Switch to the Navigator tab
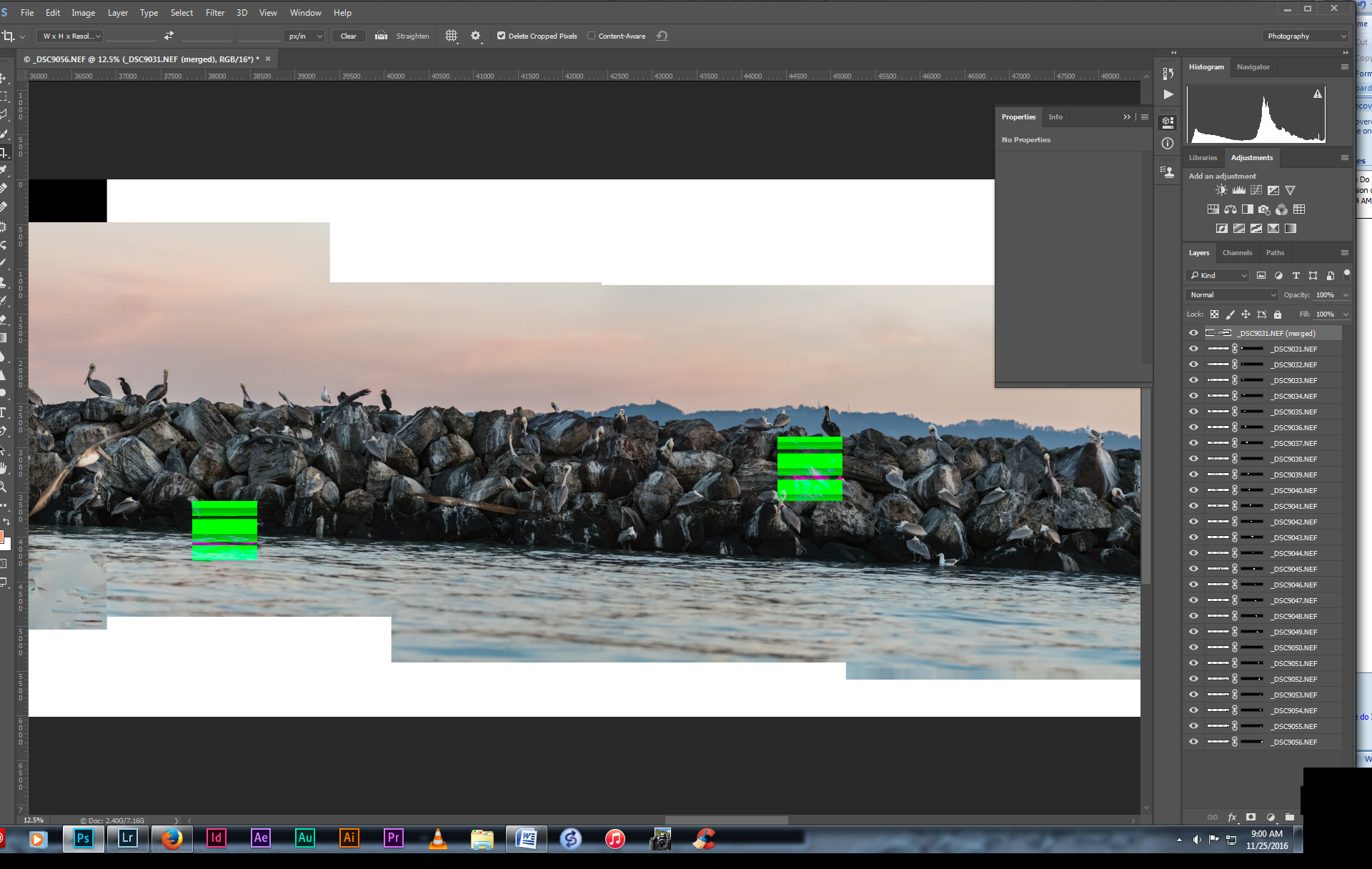The height and width of the screenshot is (869, 1372). point(1253,66)
